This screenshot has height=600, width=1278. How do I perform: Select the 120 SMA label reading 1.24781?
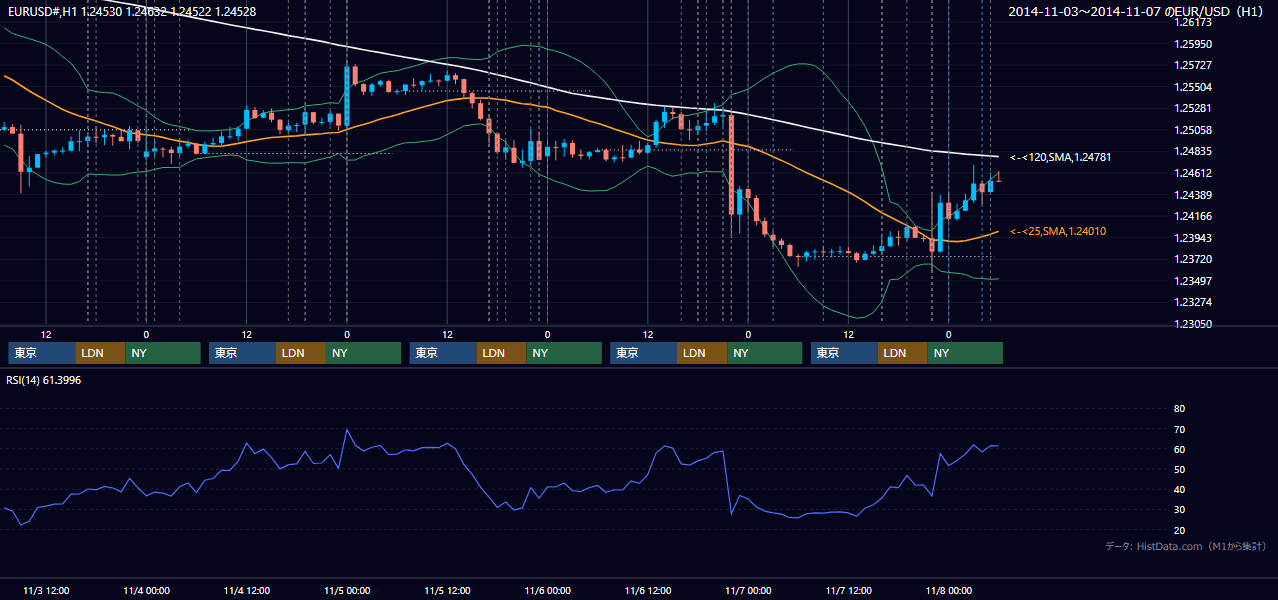[x=1060, y=157]
